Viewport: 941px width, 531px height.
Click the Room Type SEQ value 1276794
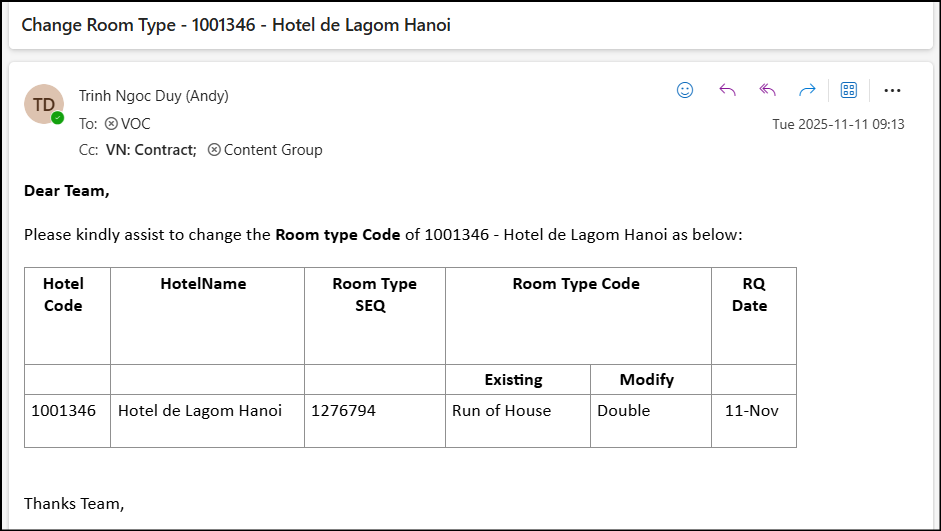pos(344,410)
